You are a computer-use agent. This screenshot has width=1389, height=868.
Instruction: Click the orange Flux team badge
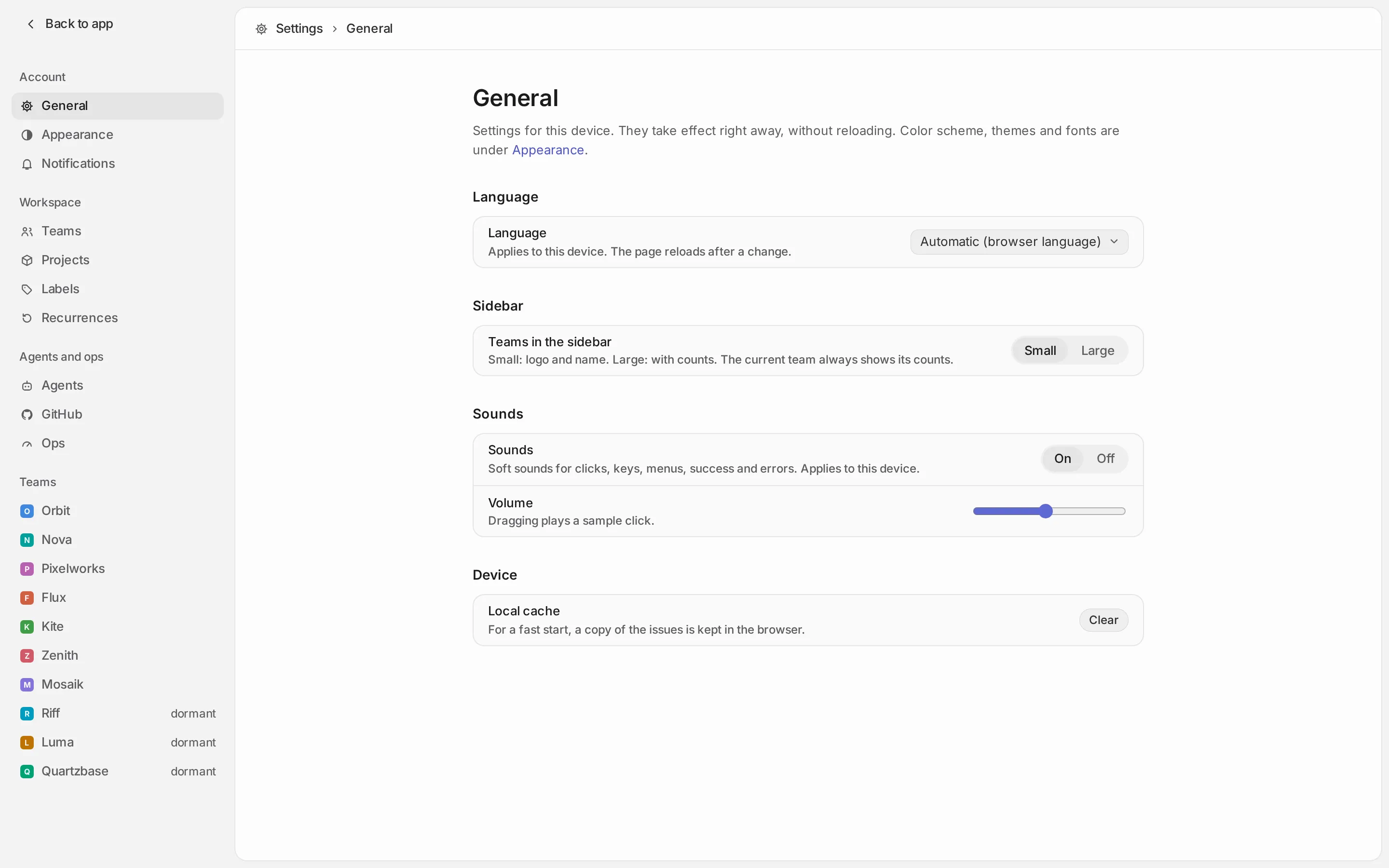(27, 597)
